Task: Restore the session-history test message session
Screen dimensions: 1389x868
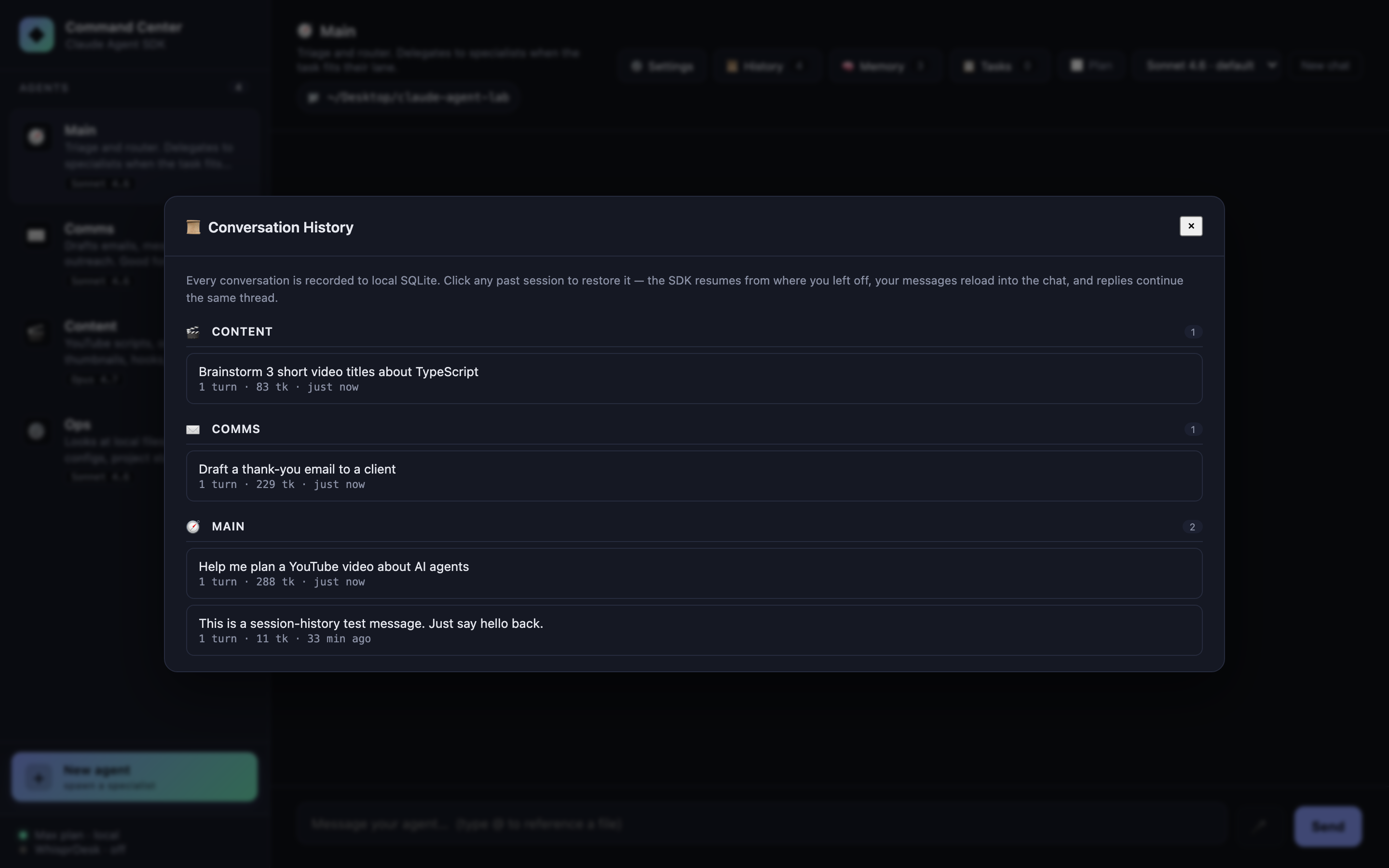Action: [x=694, y=630]
